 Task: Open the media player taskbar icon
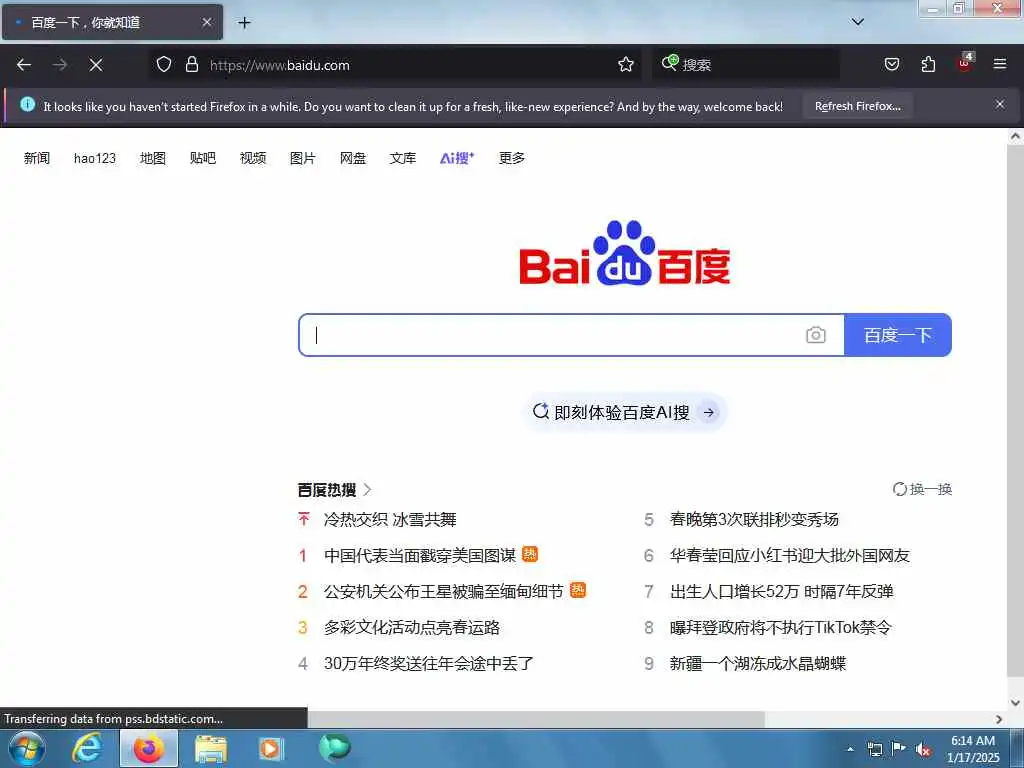270,748
